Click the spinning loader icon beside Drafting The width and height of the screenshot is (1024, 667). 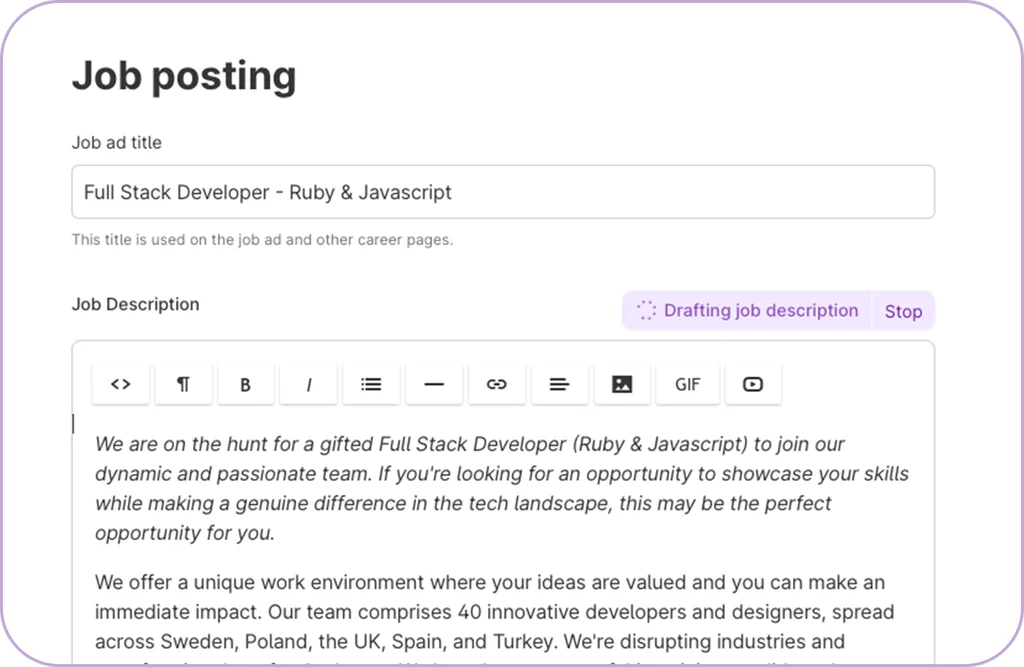click(646, 311)
